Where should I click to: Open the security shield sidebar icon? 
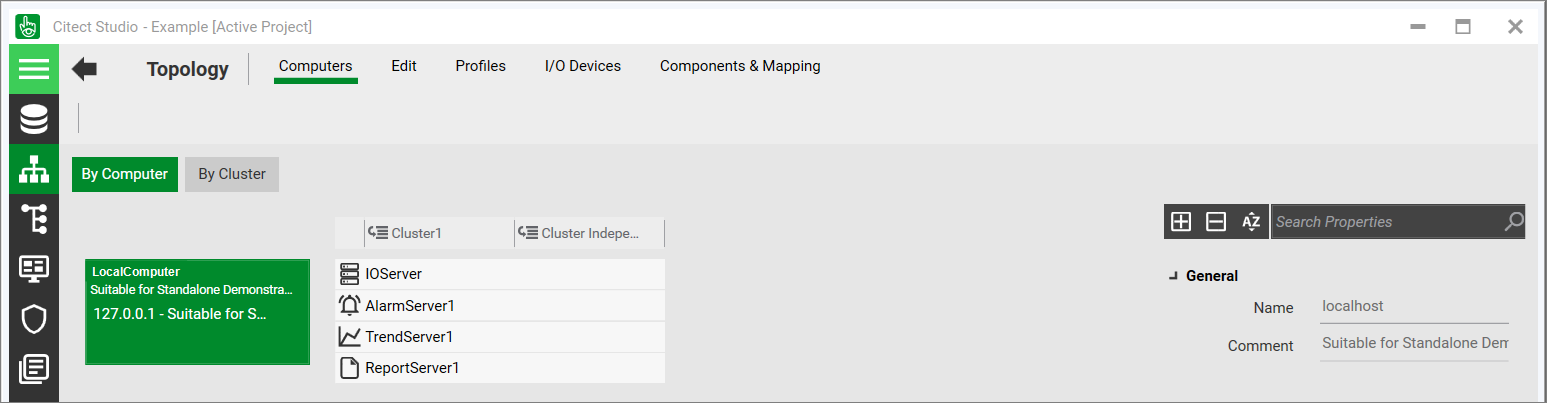34,319
